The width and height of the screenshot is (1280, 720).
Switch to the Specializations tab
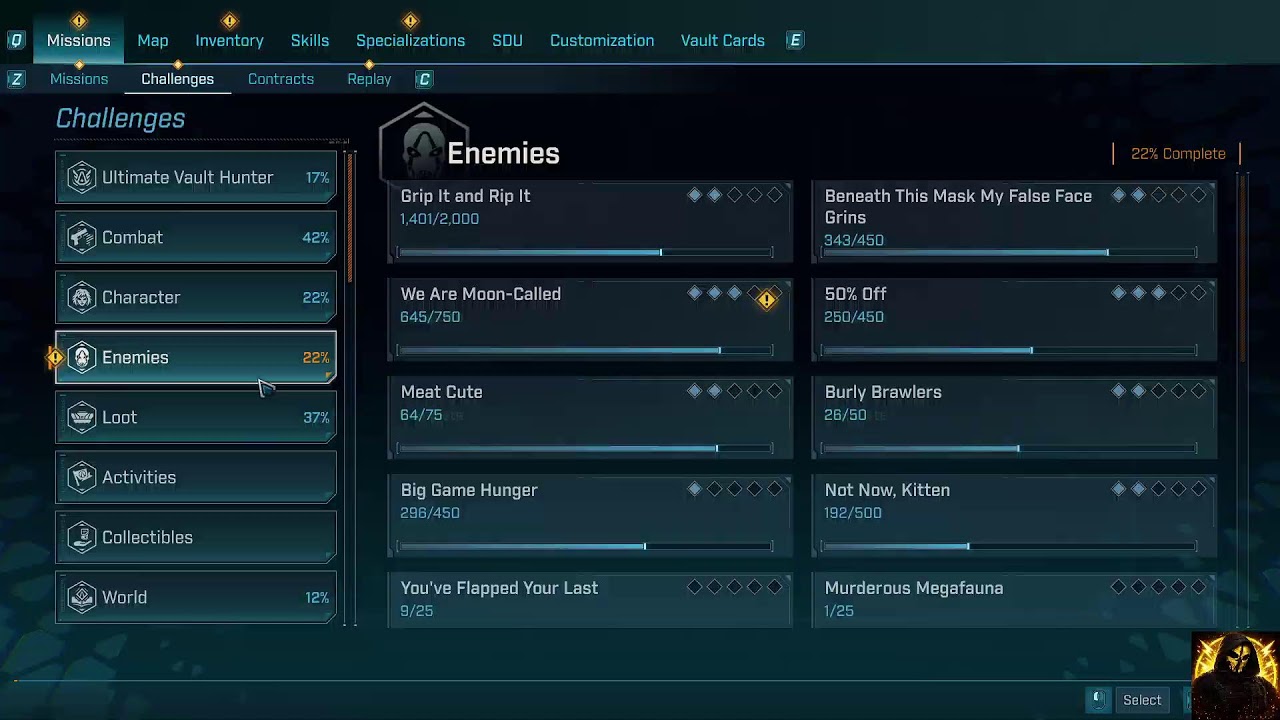pos(411,40)
